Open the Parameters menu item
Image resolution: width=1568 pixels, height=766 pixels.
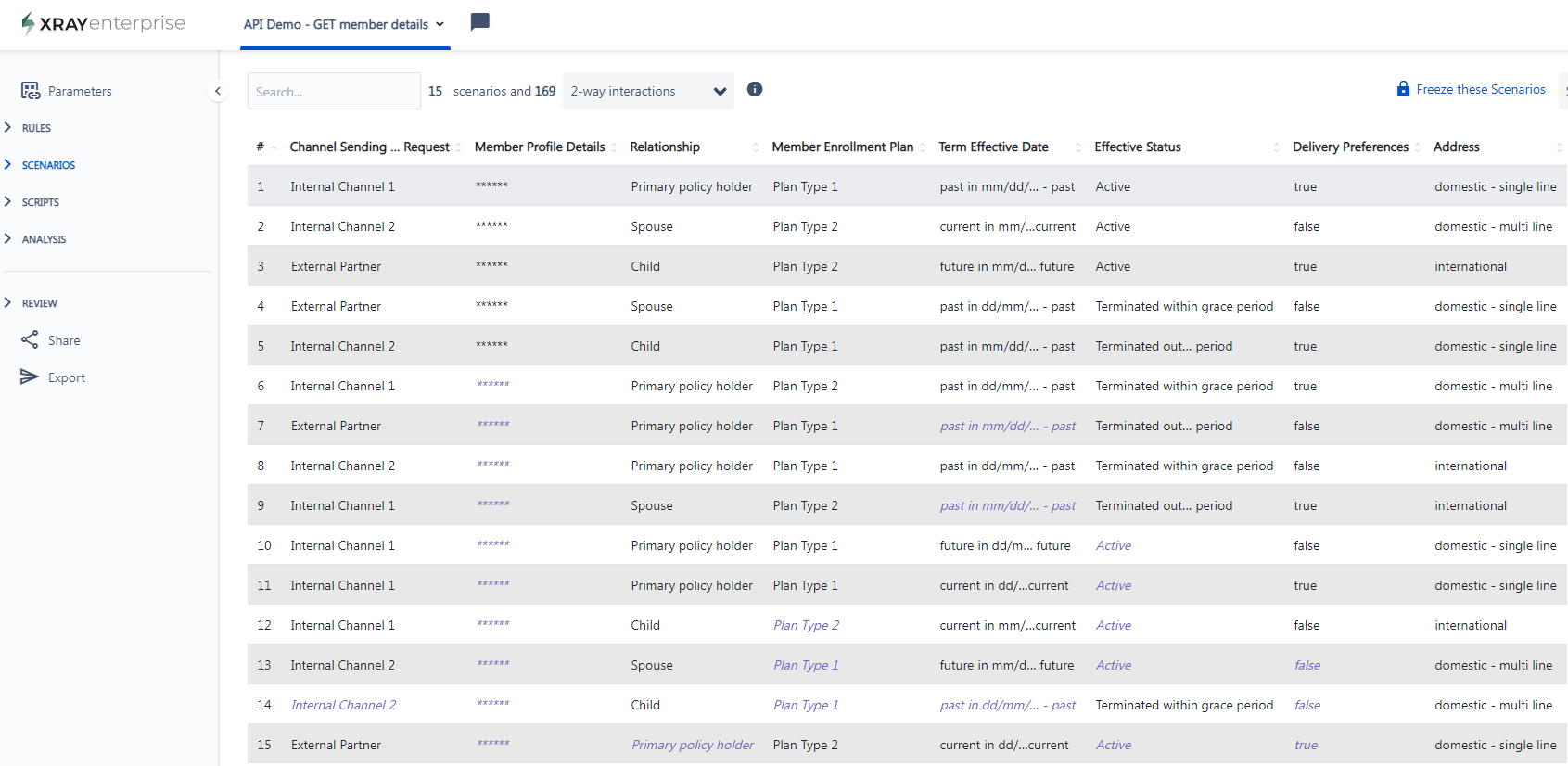(x=80, y=91)
